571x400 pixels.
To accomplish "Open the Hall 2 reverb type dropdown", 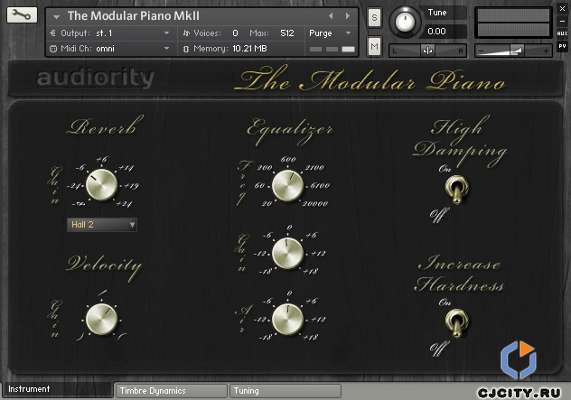I will 102,224.
